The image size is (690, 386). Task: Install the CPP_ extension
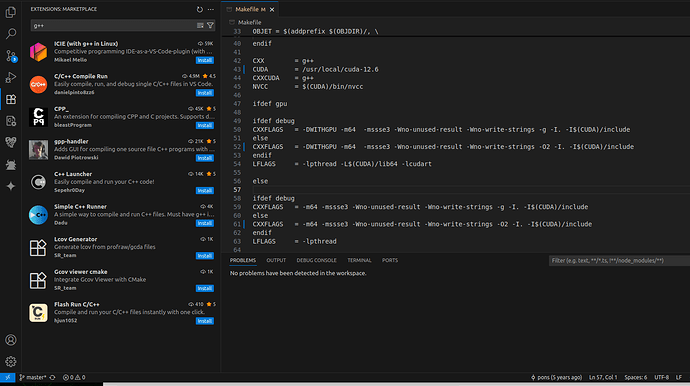coord(205,125)
